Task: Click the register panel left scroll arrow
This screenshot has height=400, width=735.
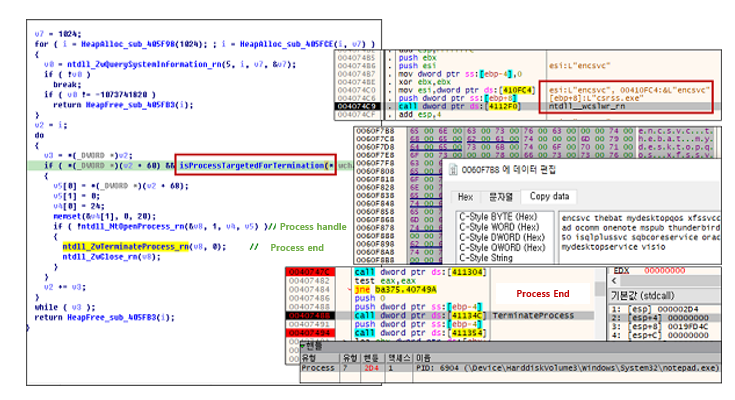Action: (x=614, y=281)
